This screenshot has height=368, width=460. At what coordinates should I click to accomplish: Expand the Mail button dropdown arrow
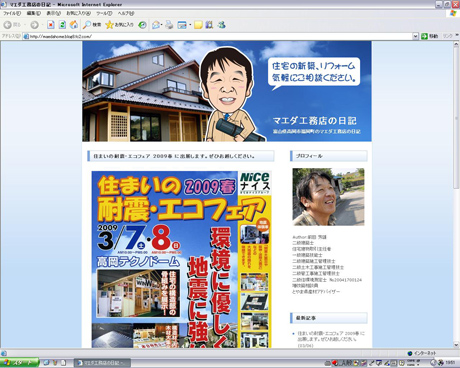162,25
